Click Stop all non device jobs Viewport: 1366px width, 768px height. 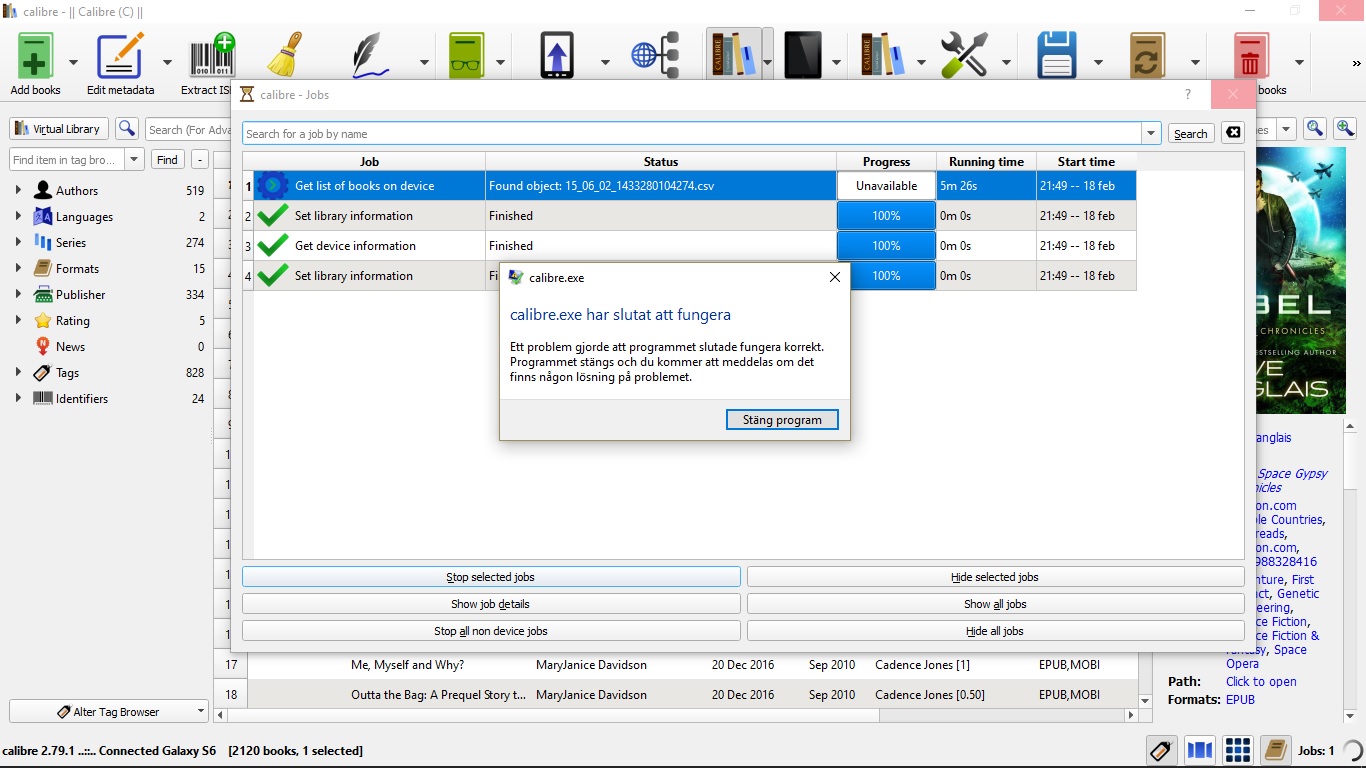click(491, 631)
